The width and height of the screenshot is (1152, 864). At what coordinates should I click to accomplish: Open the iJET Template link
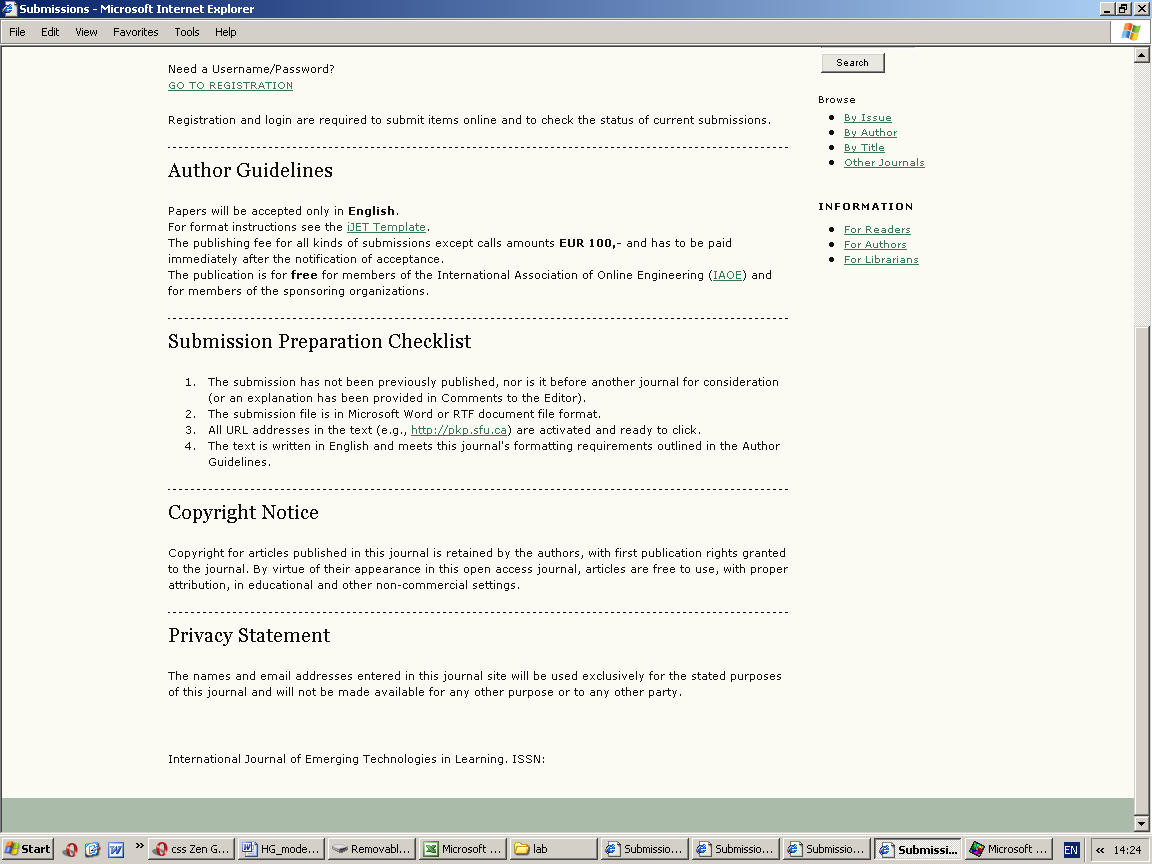[386, 227]
